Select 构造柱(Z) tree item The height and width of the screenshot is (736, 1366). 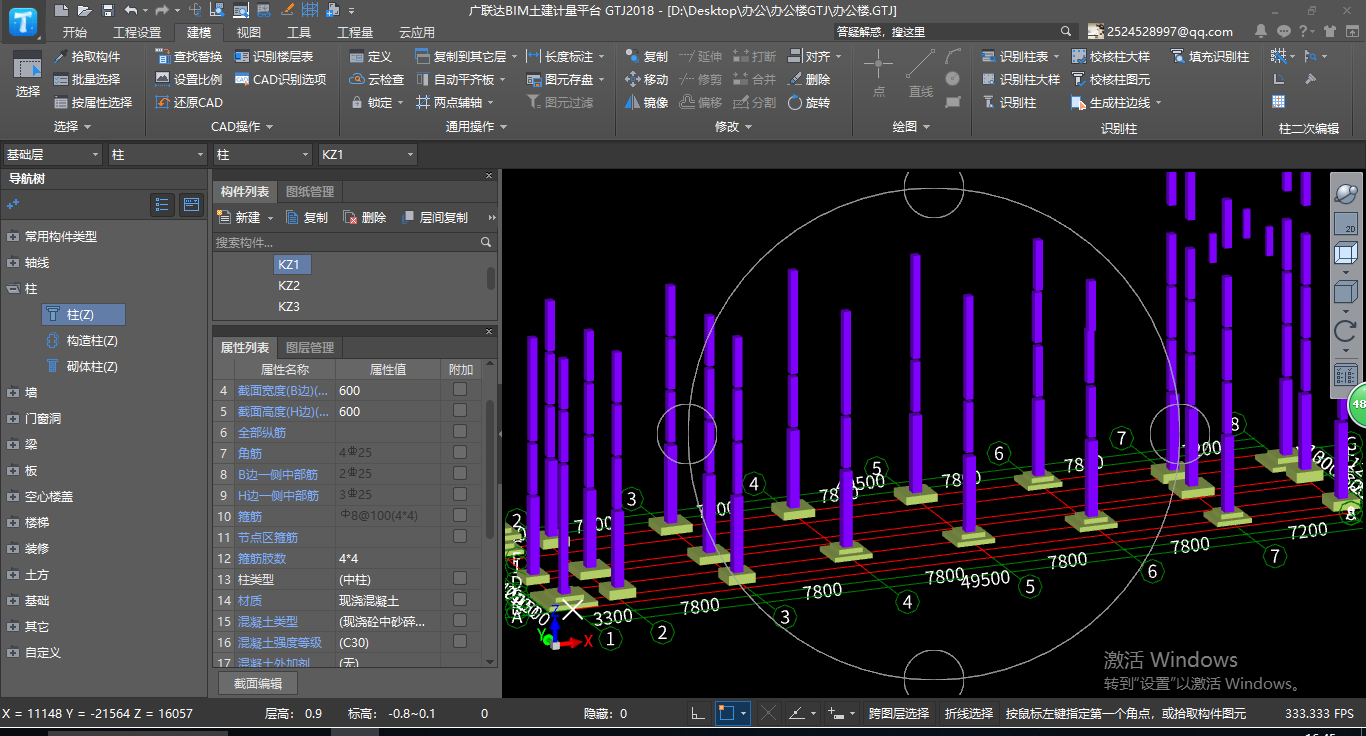(x=83, y=341)
